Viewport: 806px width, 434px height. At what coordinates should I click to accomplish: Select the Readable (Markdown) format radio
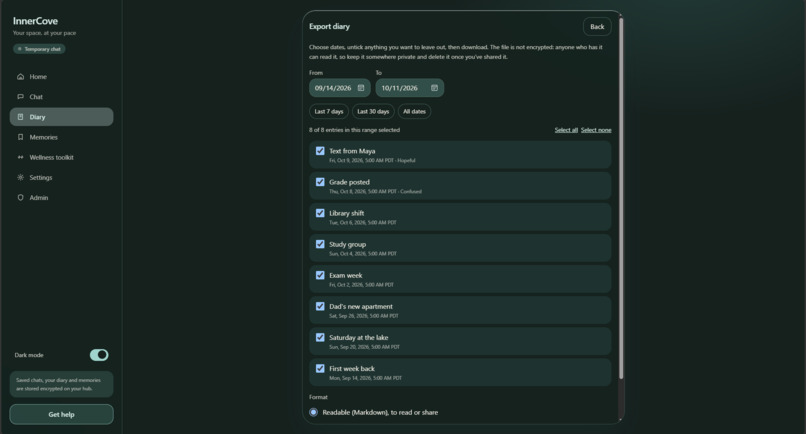[314, 412]
